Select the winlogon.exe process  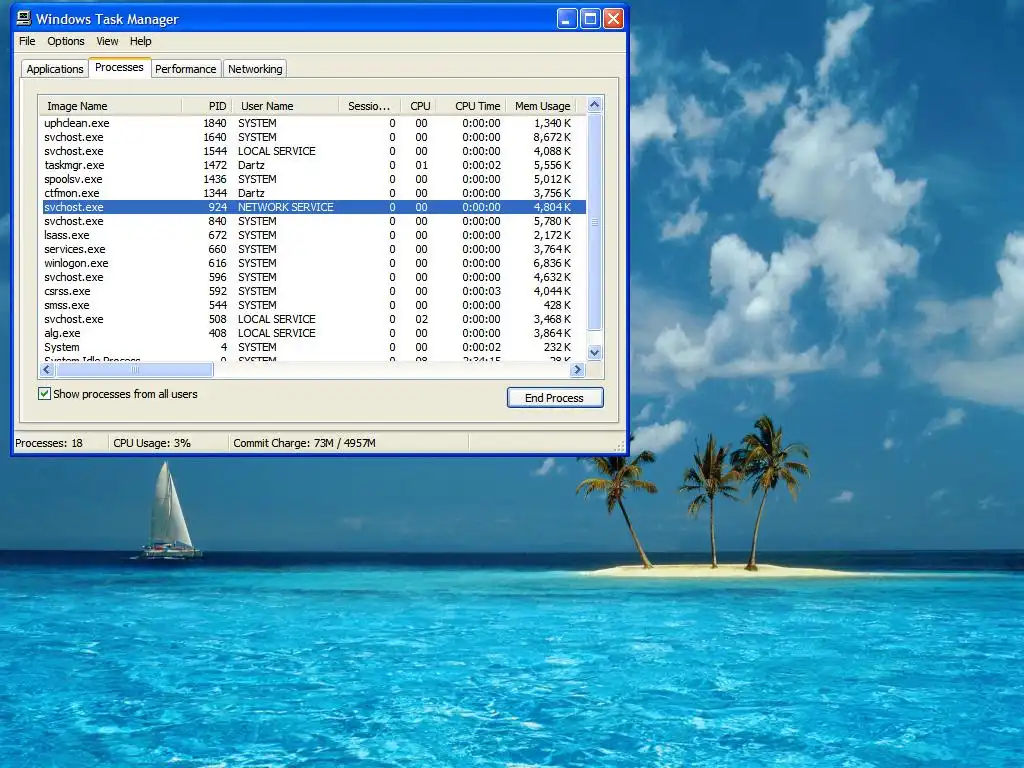pos(312,263)
